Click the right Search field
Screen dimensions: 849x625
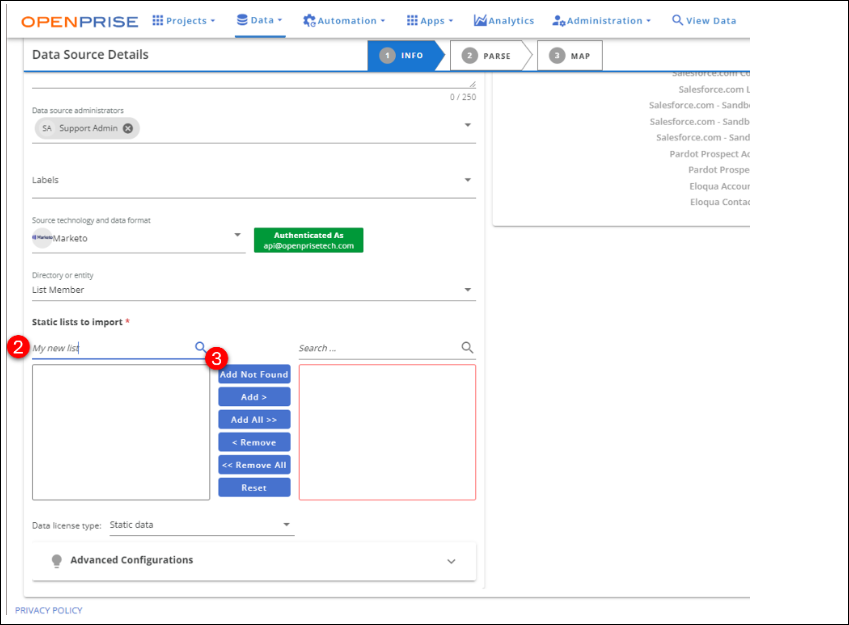pyautogui.click(x=379, y=348)
